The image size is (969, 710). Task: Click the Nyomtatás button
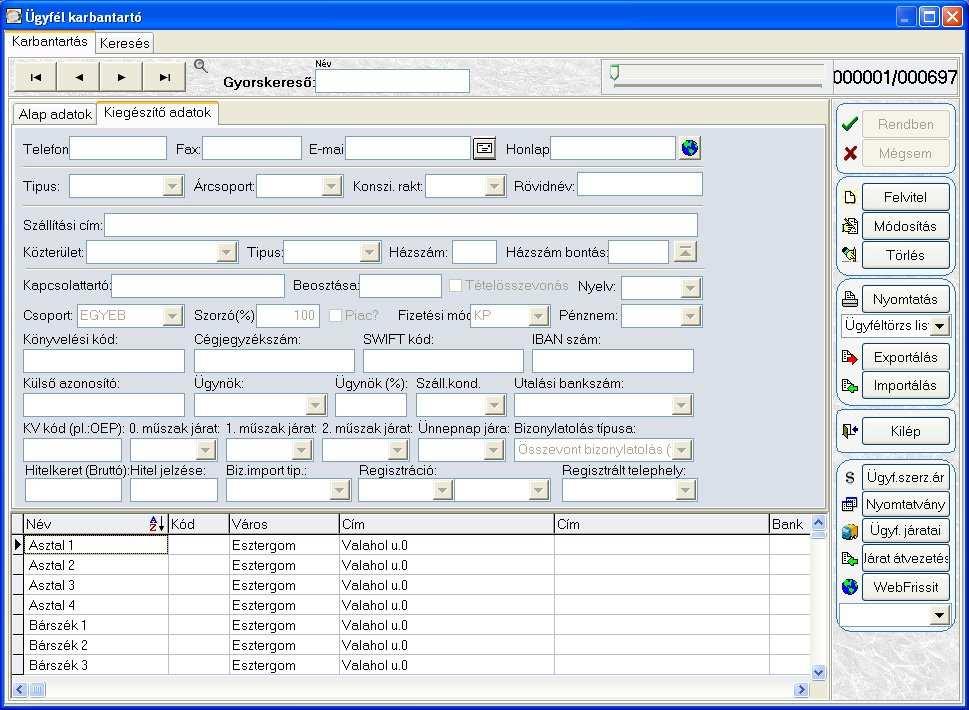(x=905, y=299)
